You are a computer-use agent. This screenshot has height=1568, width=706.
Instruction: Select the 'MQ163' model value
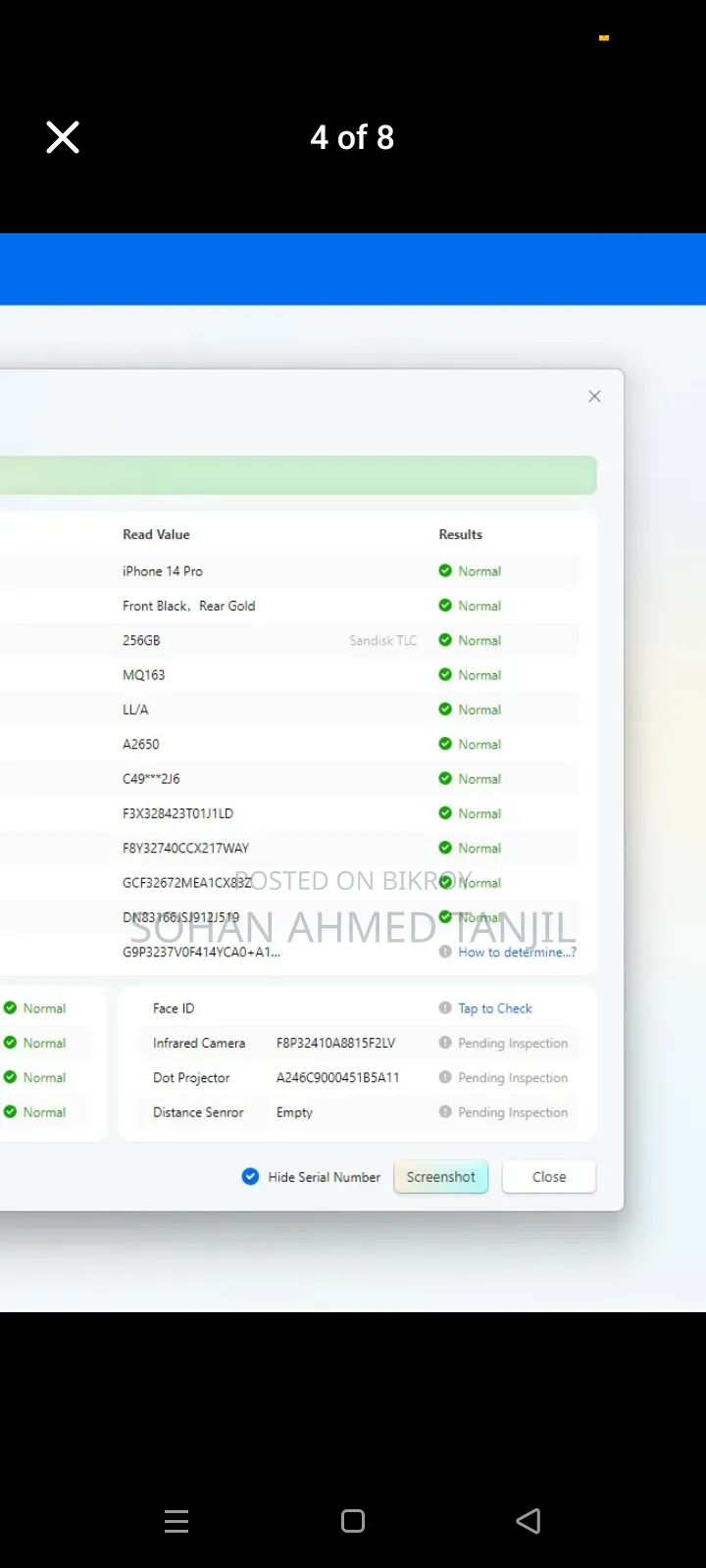point(143,675)
